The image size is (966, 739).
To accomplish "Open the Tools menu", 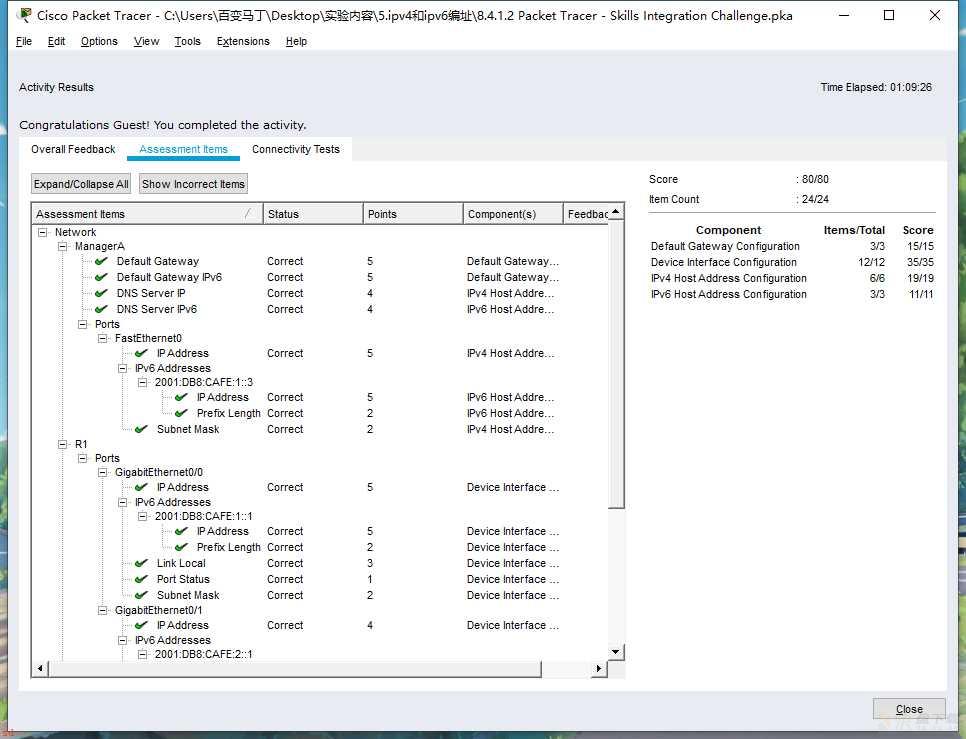I will [187, 41].
